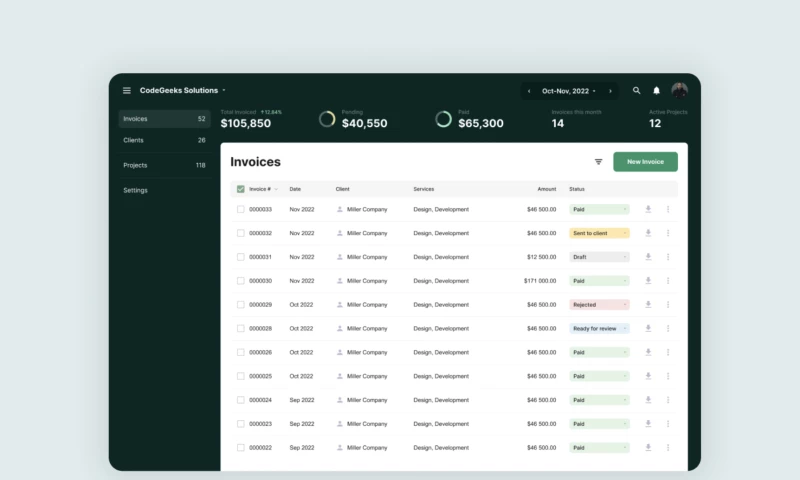
Task: Open more options for invoice 0000026
Action: 668,352
